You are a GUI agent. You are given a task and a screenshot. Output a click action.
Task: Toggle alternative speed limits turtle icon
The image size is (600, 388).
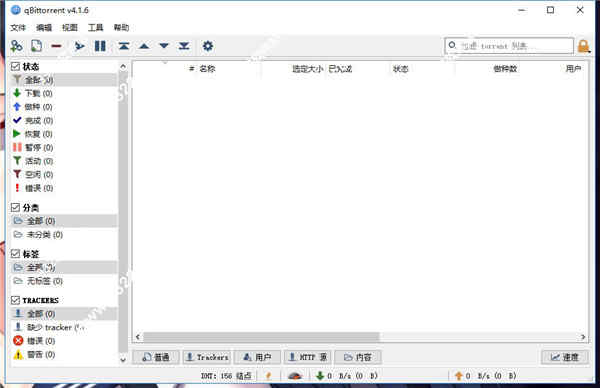coord(294,376)
